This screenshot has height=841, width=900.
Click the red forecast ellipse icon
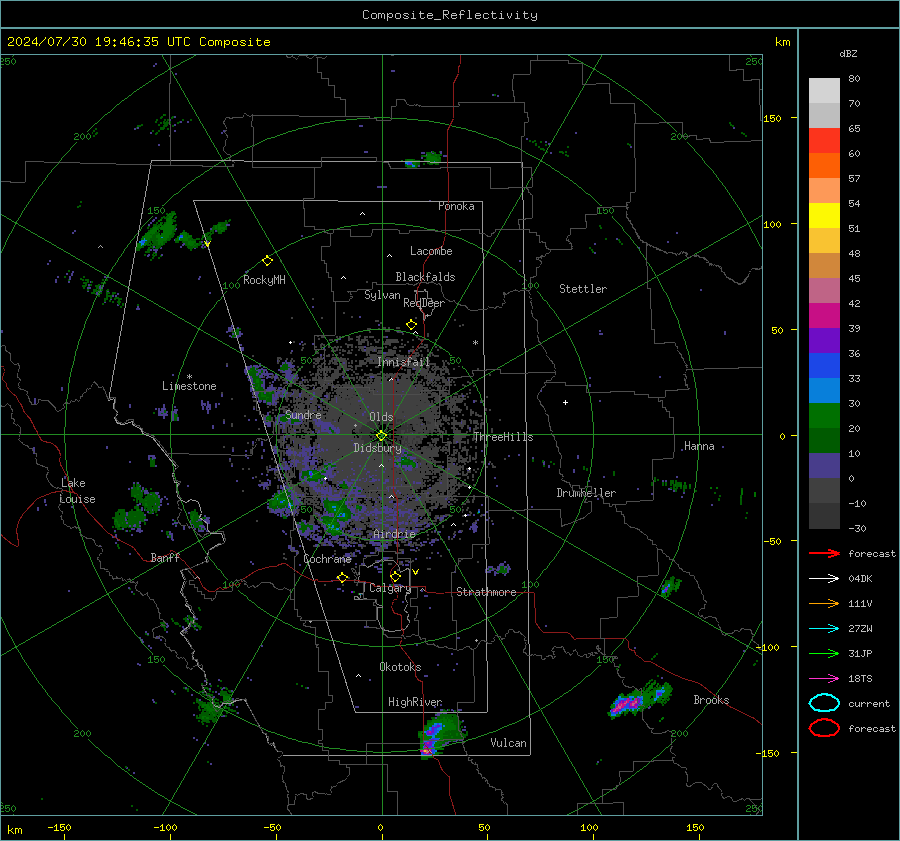point(823,728)
